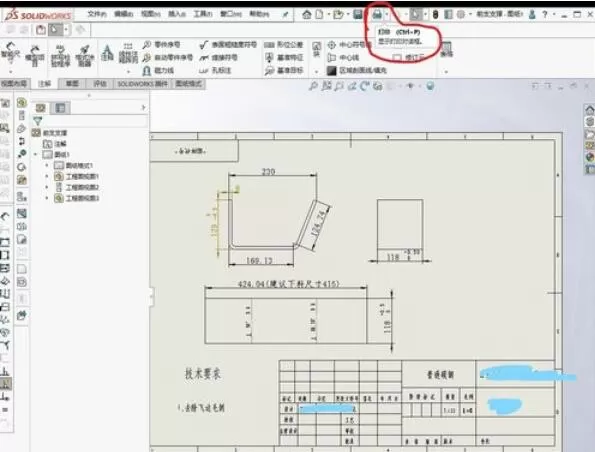
Task: Expand the Blocks dropdown arrow
Action: coord(316,71)
